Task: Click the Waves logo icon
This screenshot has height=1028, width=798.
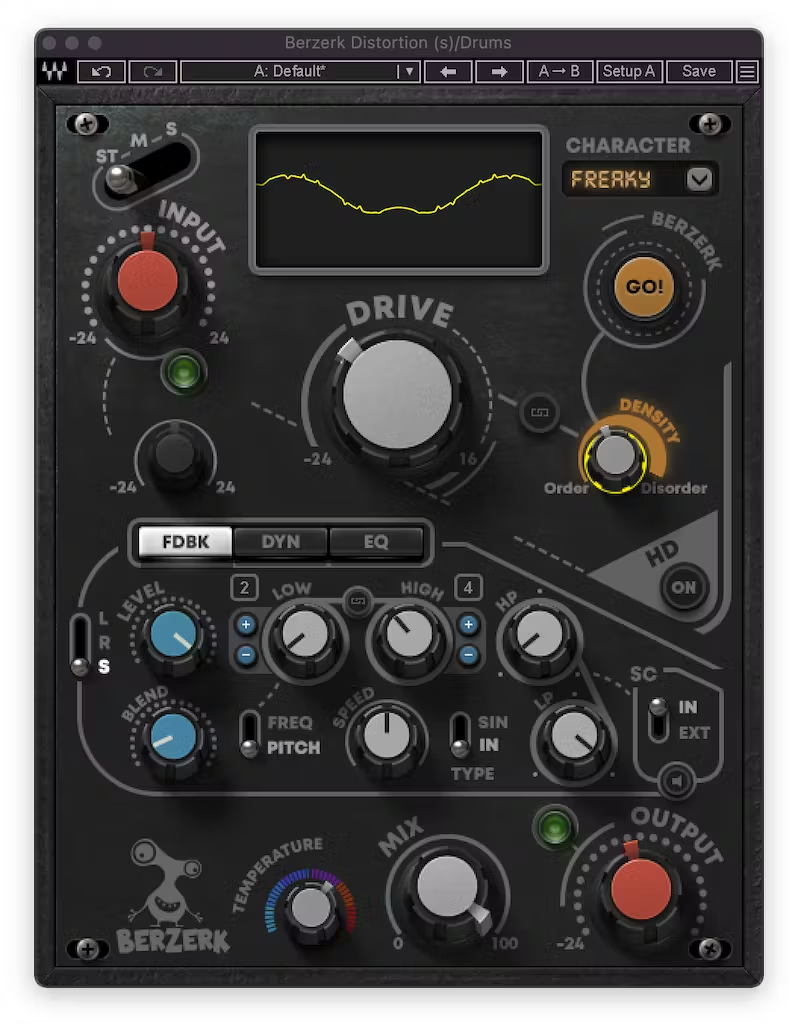Action: click(x=54, y=71)
